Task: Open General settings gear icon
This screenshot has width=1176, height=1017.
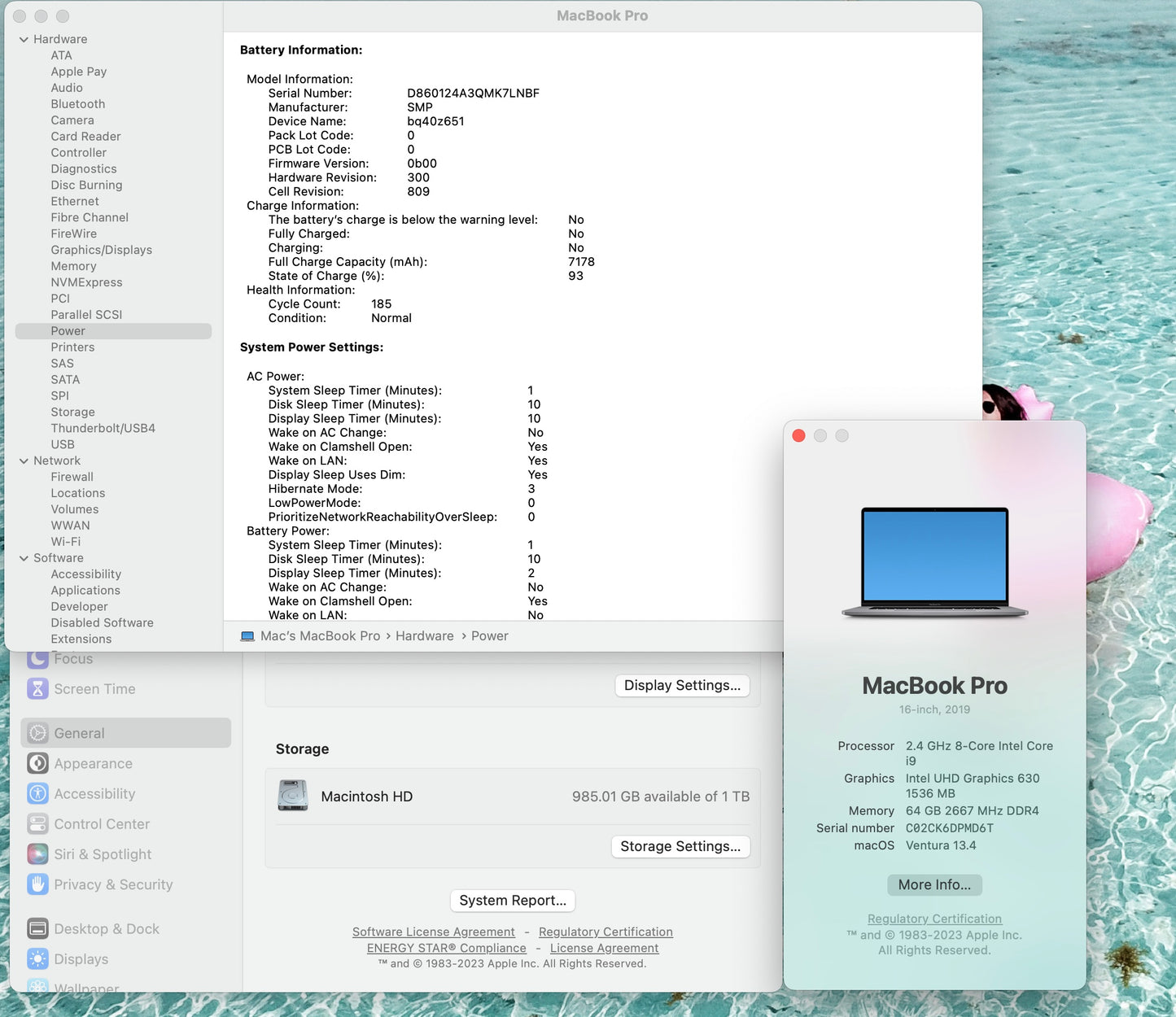Action: (37, 733)
